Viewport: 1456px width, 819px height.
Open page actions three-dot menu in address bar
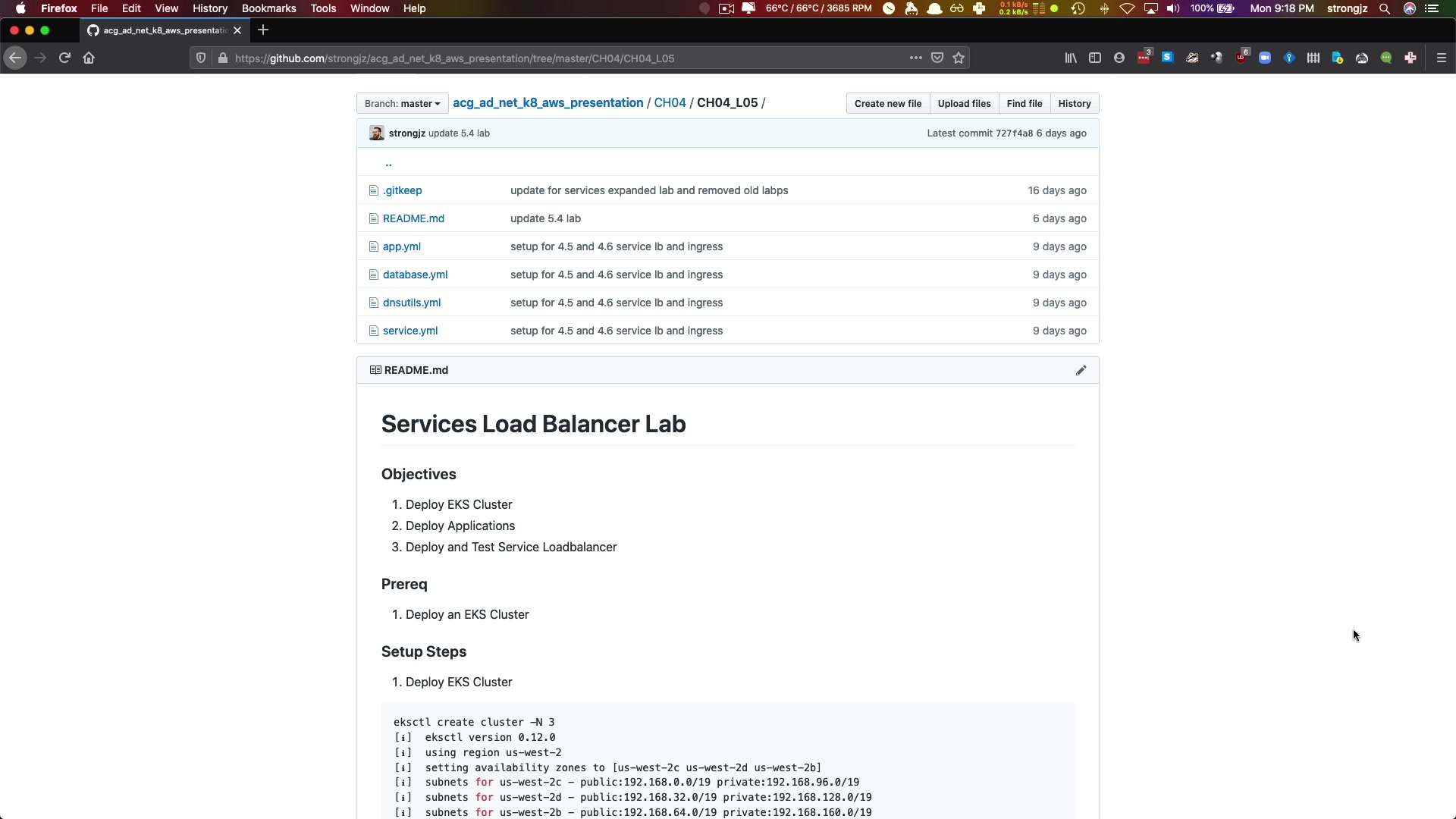click(x=915, y=58)
